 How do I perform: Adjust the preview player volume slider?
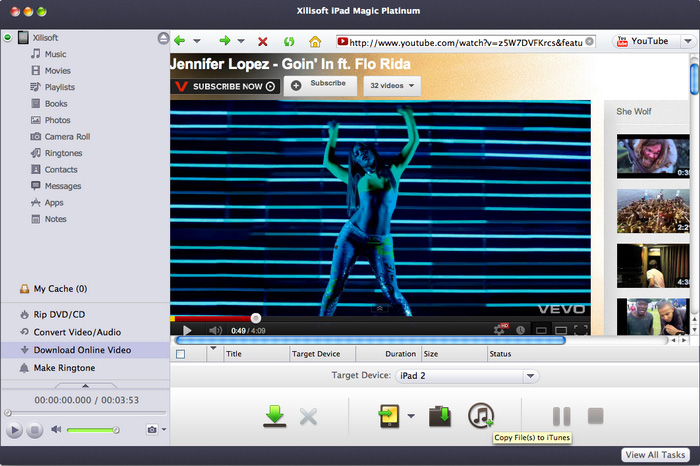point(93,430)
